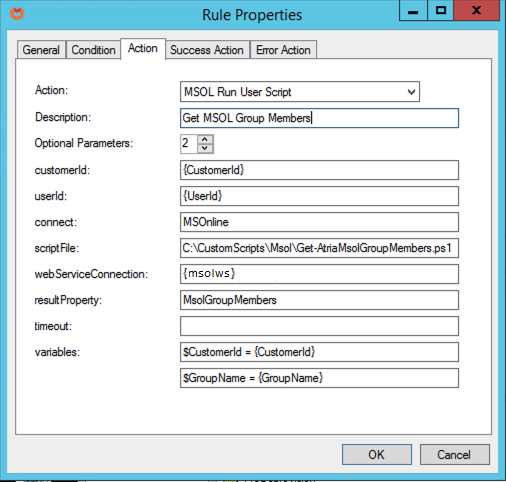Click the empty timeout field
Viewport: 506px width, 482px height.
point(319,326)
